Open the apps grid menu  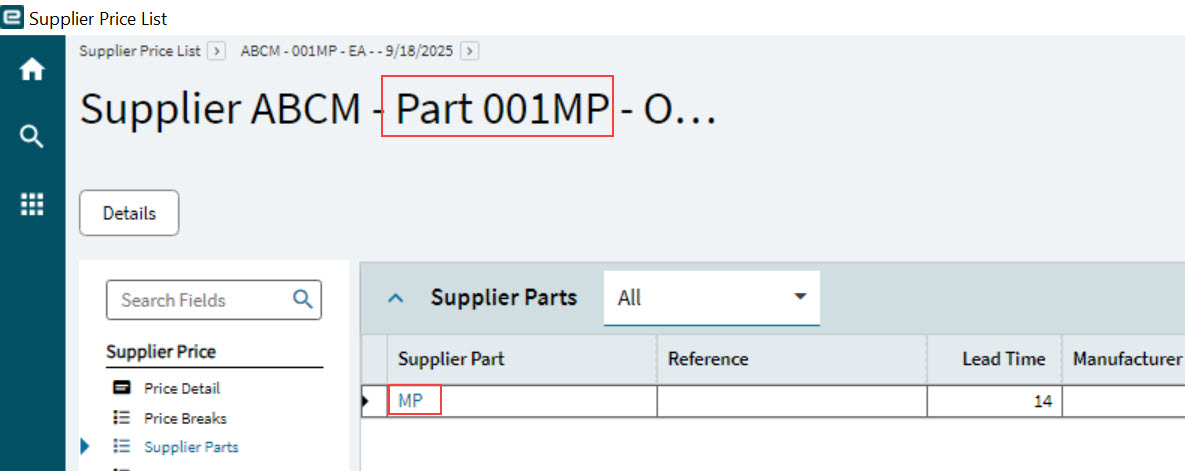coord(32,204)
